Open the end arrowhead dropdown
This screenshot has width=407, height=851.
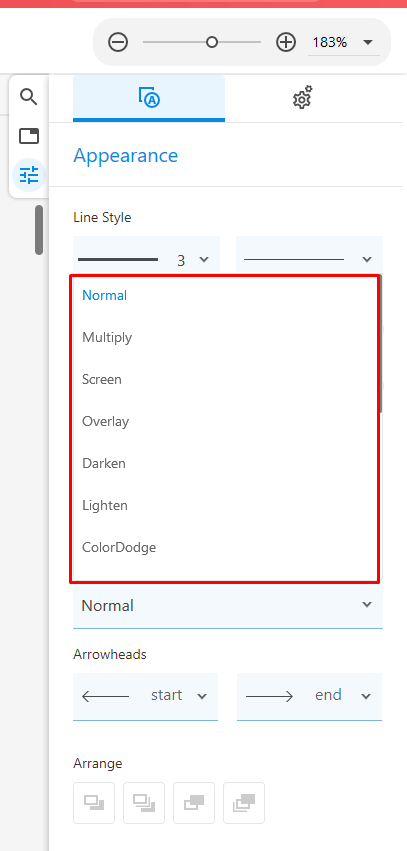tap(309, 696)
